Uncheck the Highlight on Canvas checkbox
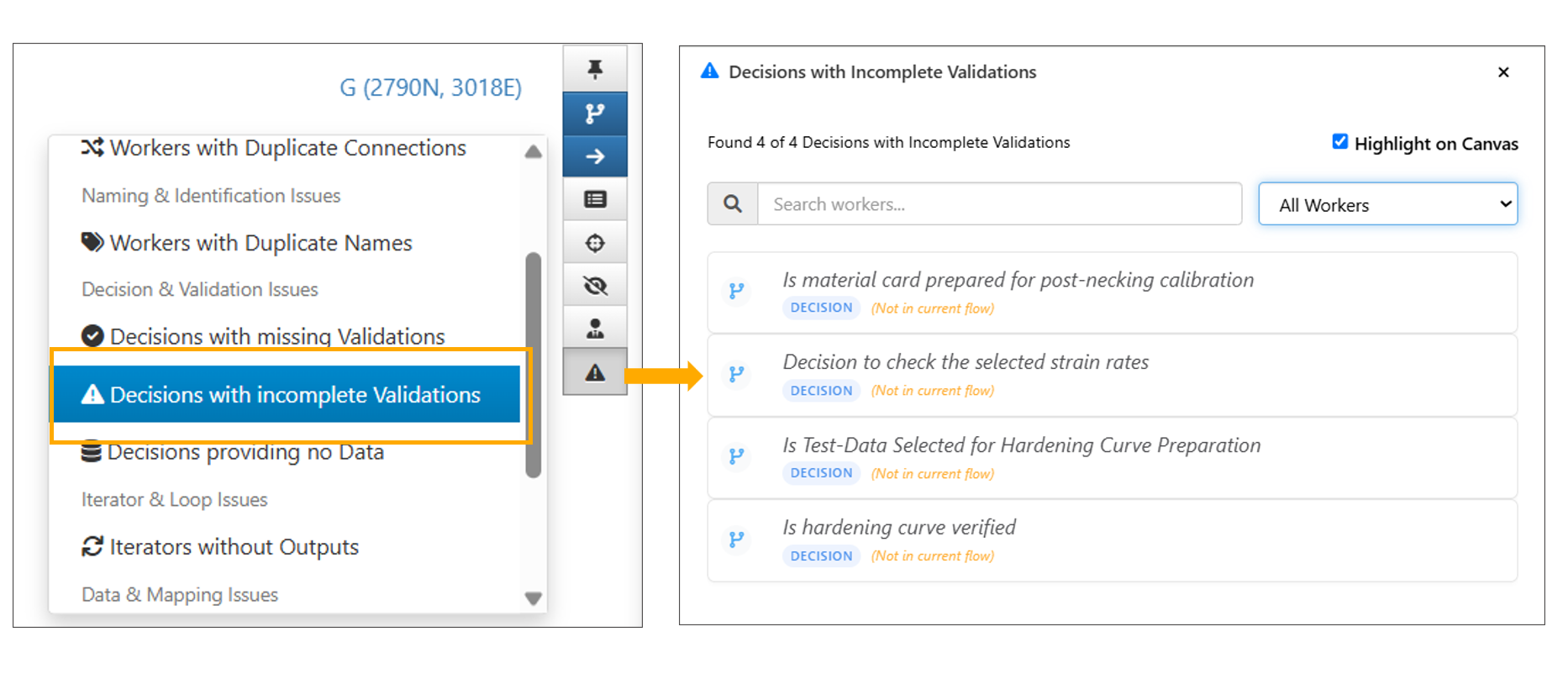 (1339, 142)
